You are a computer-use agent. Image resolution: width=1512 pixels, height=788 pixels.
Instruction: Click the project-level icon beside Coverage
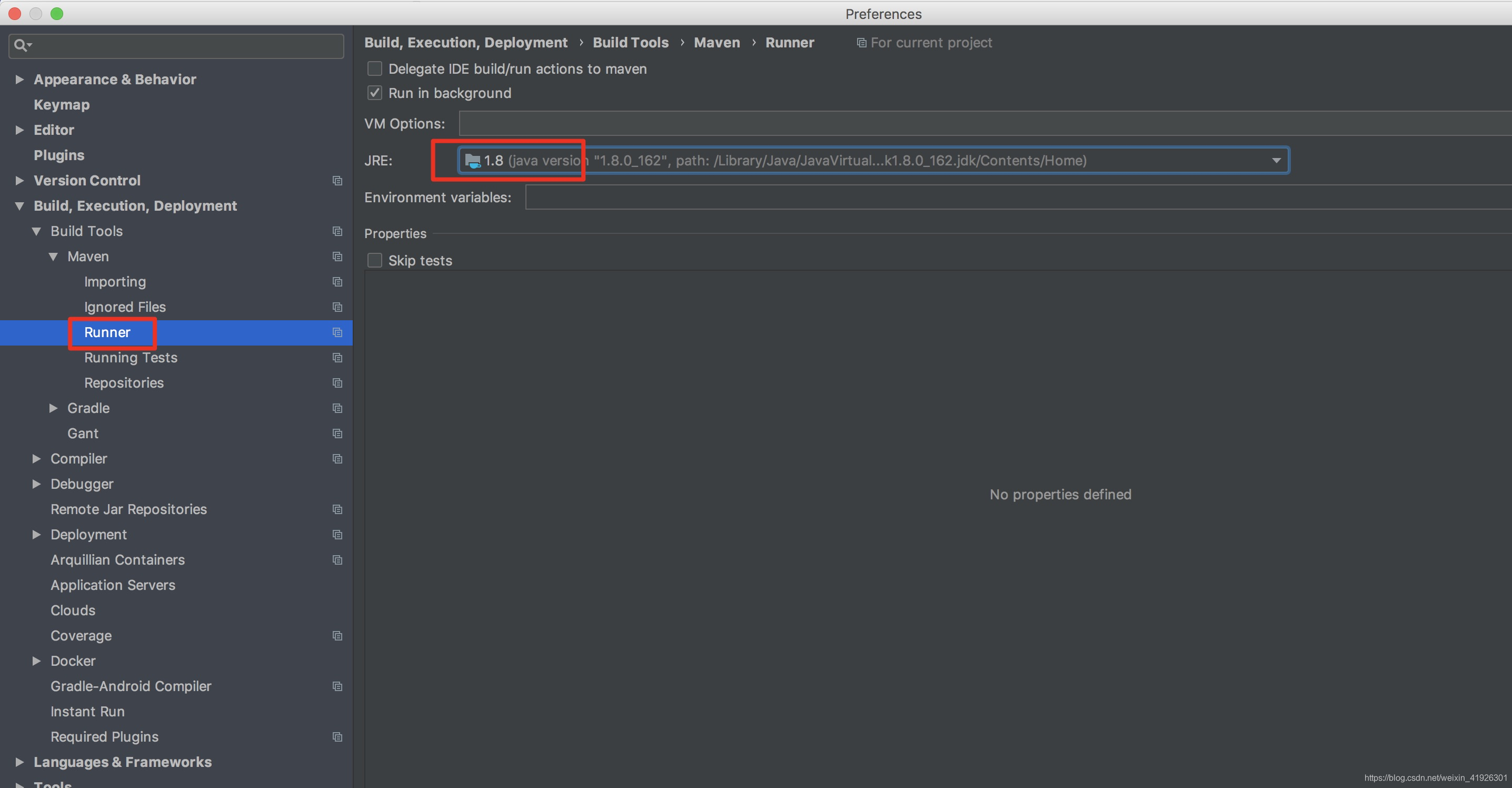[337, 635]
